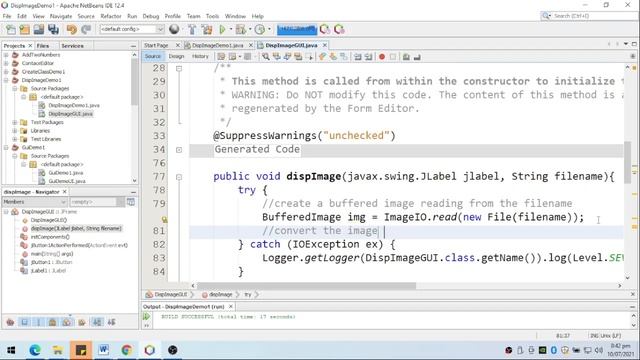
Task: Click the Redo toolbar icon
Action: (x=86, y=29)
